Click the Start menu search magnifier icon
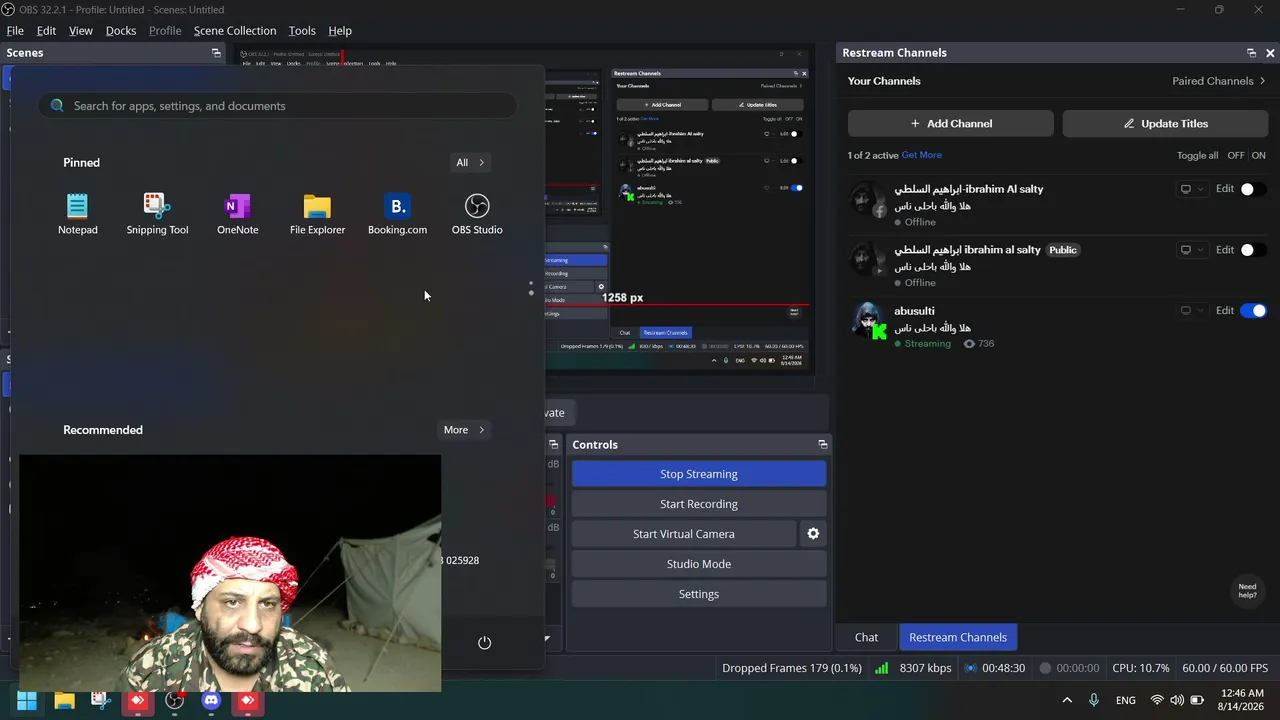1280x720 pixels. [x=57, y=106]
